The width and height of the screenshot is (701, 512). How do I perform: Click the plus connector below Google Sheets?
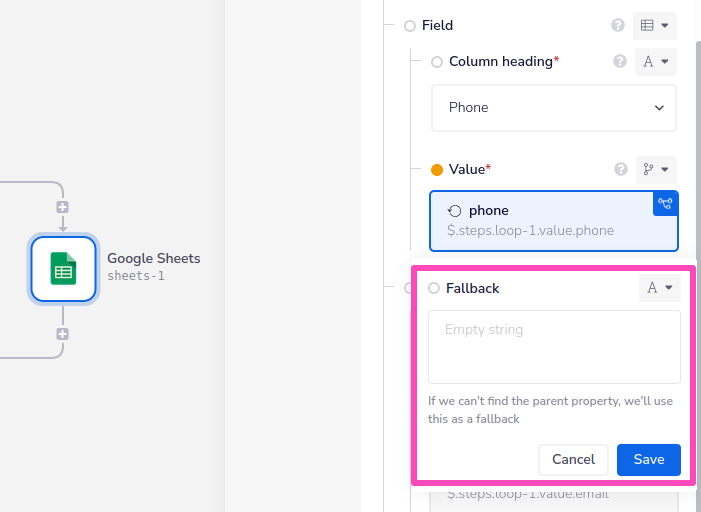coord(62,334)
